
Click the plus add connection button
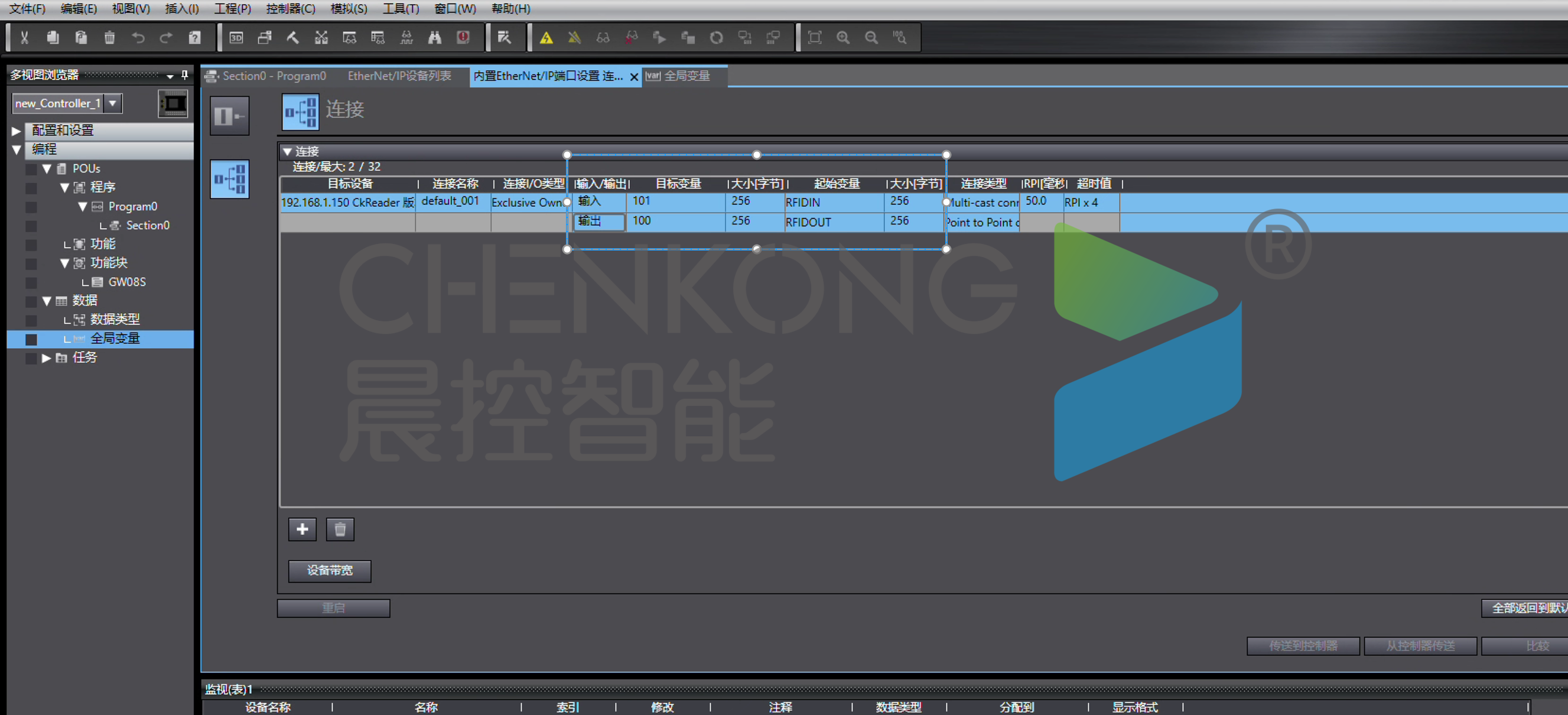click(x=302, y=529)
